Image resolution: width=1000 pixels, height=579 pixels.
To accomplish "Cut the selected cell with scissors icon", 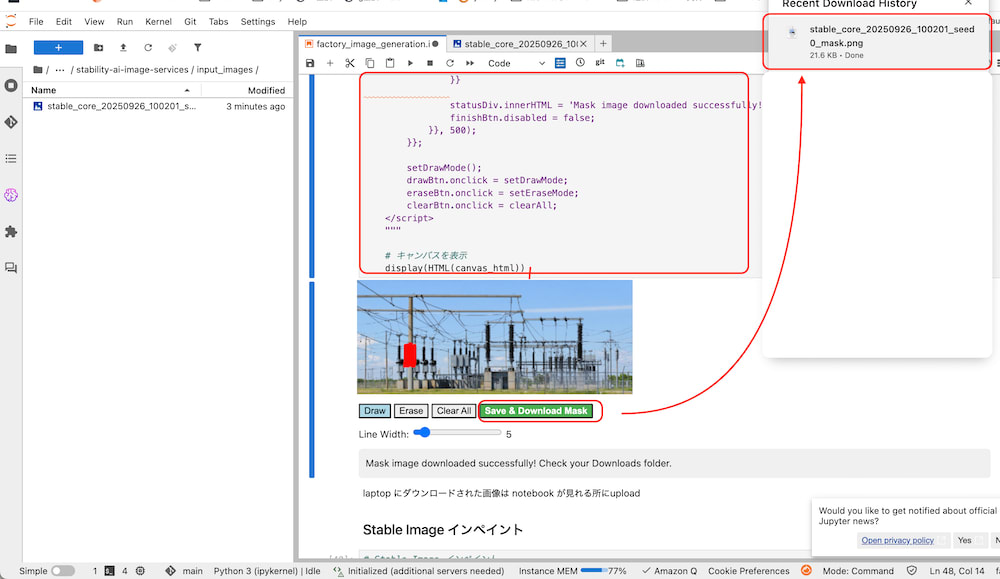I will [x=349, y=63].
